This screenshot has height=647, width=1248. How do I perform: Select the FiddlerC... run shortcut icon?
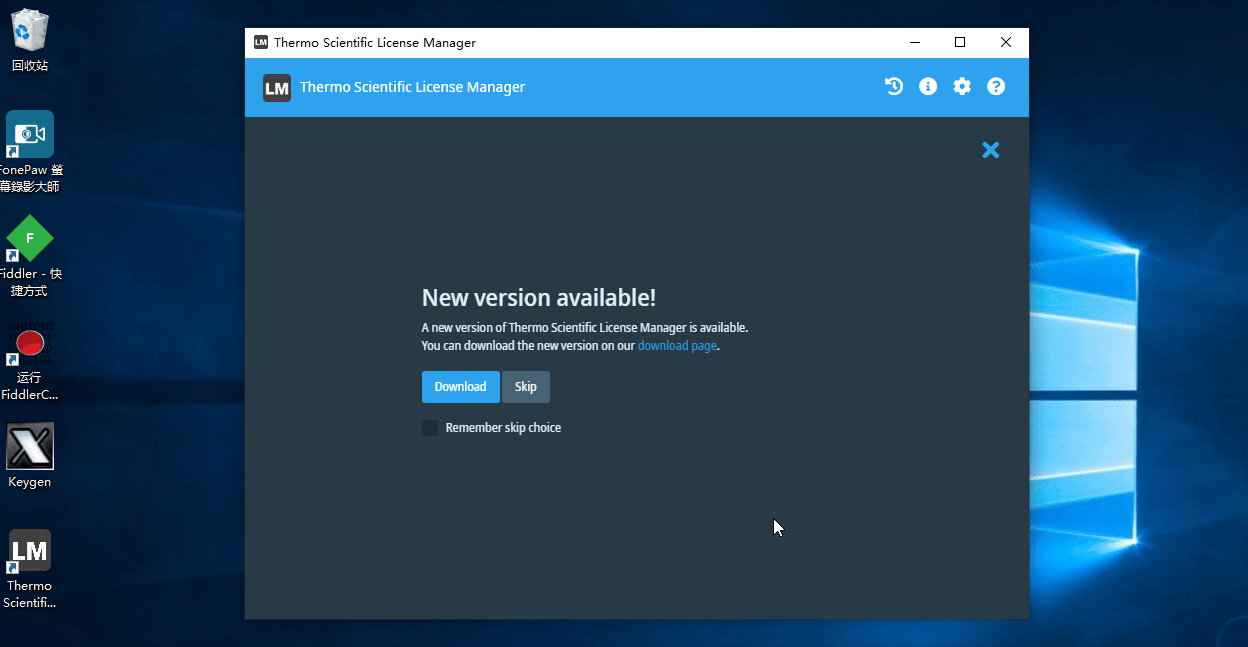(x=30, y=362)
